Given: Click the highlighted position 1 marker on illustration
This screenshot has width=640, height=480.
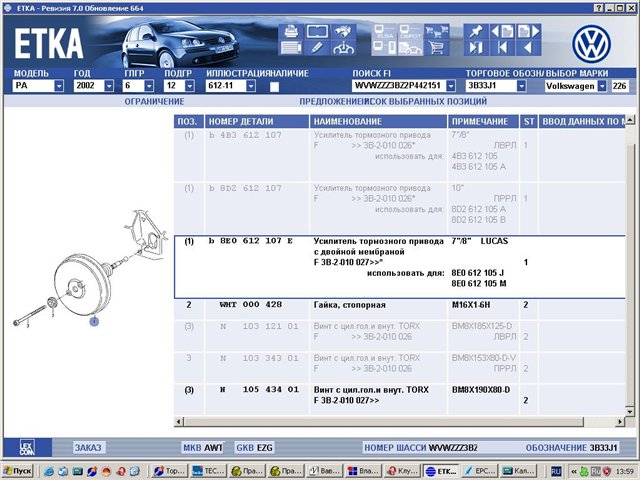Looking at the screenshot, I should coord(94,322).
